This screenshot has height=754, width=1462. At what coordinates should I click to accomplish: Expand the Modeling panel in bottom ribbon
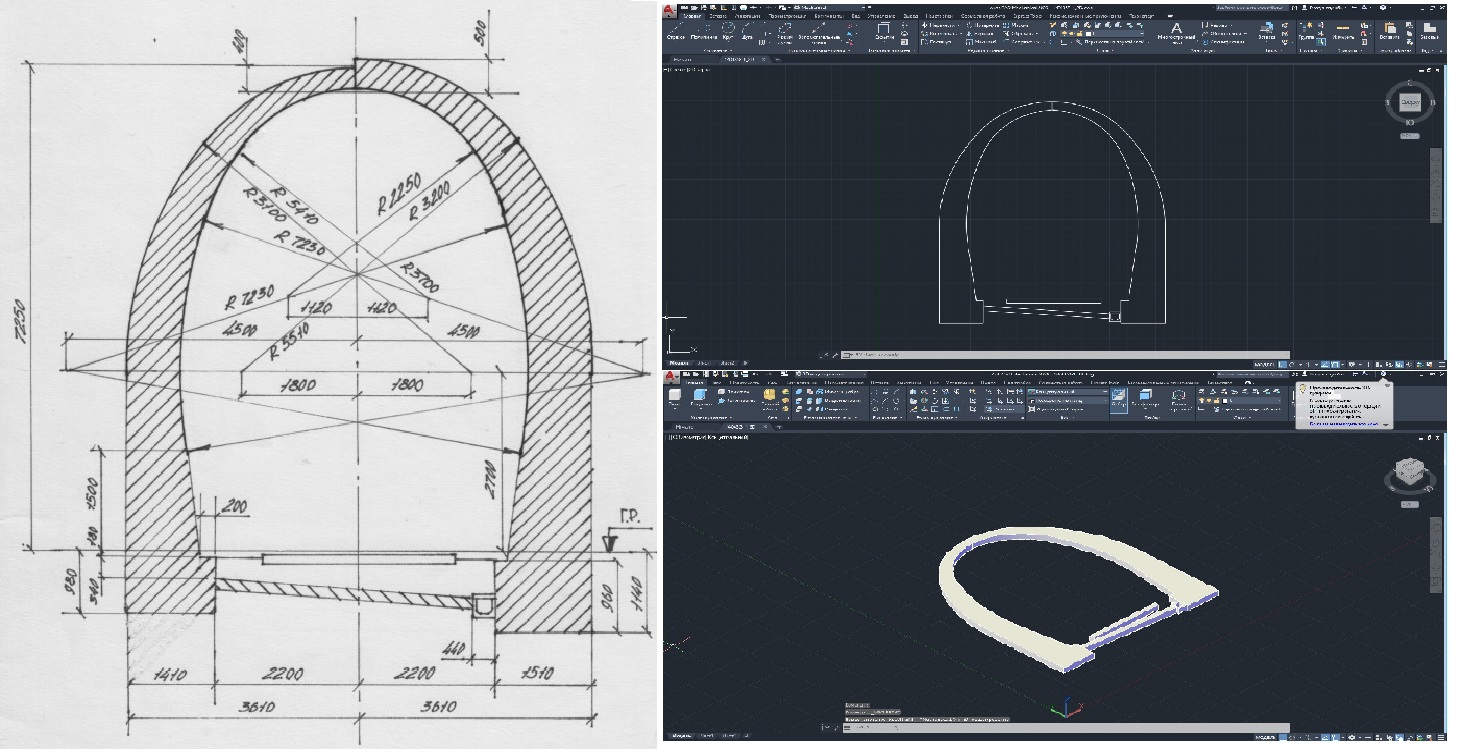712,418
